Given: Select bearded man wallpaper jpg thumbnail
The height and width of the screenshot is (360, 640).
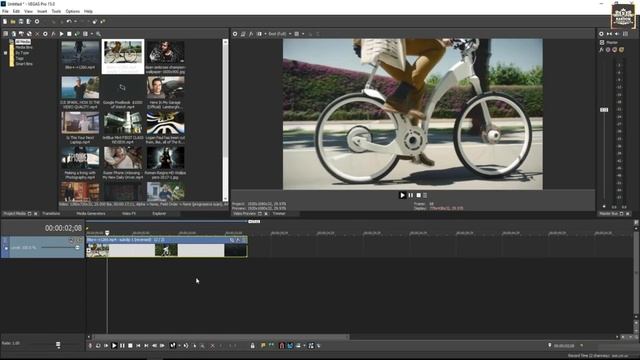Looking at the screenshot, I should tap(165, 56).
